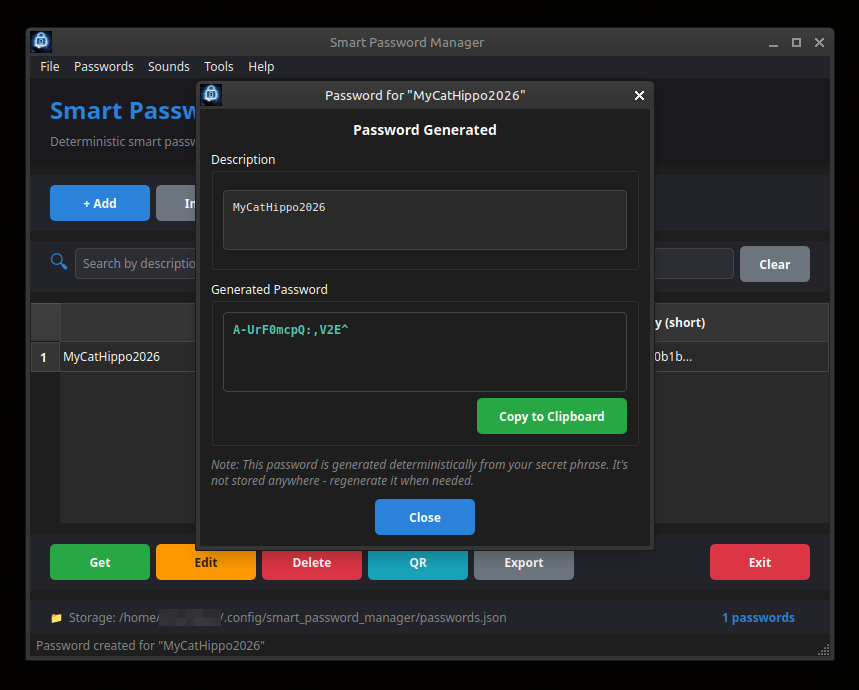Close the Smart Password Manager main window

click(x=819, y=42)
